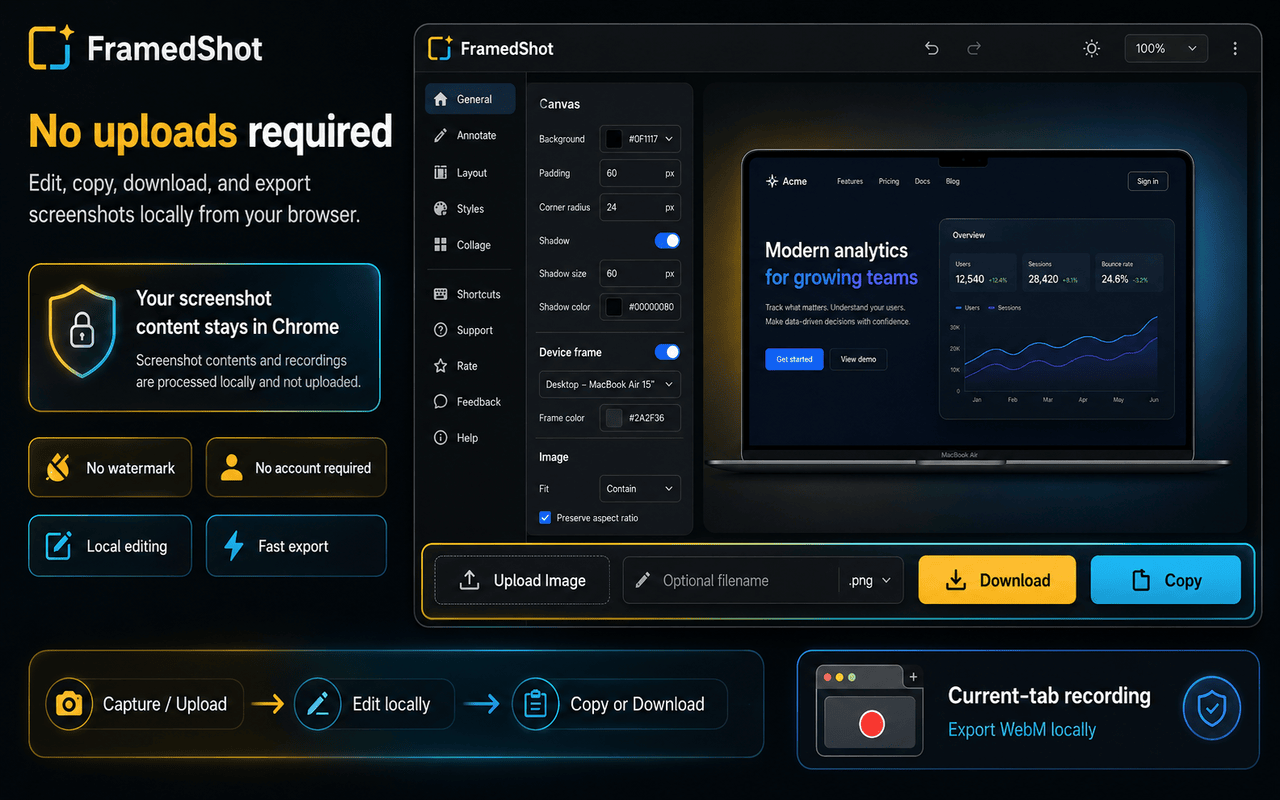Click the Blog link in Acme preview
Image resolution: width=1280 pixels, height=800 pixels.
(953, 181)
